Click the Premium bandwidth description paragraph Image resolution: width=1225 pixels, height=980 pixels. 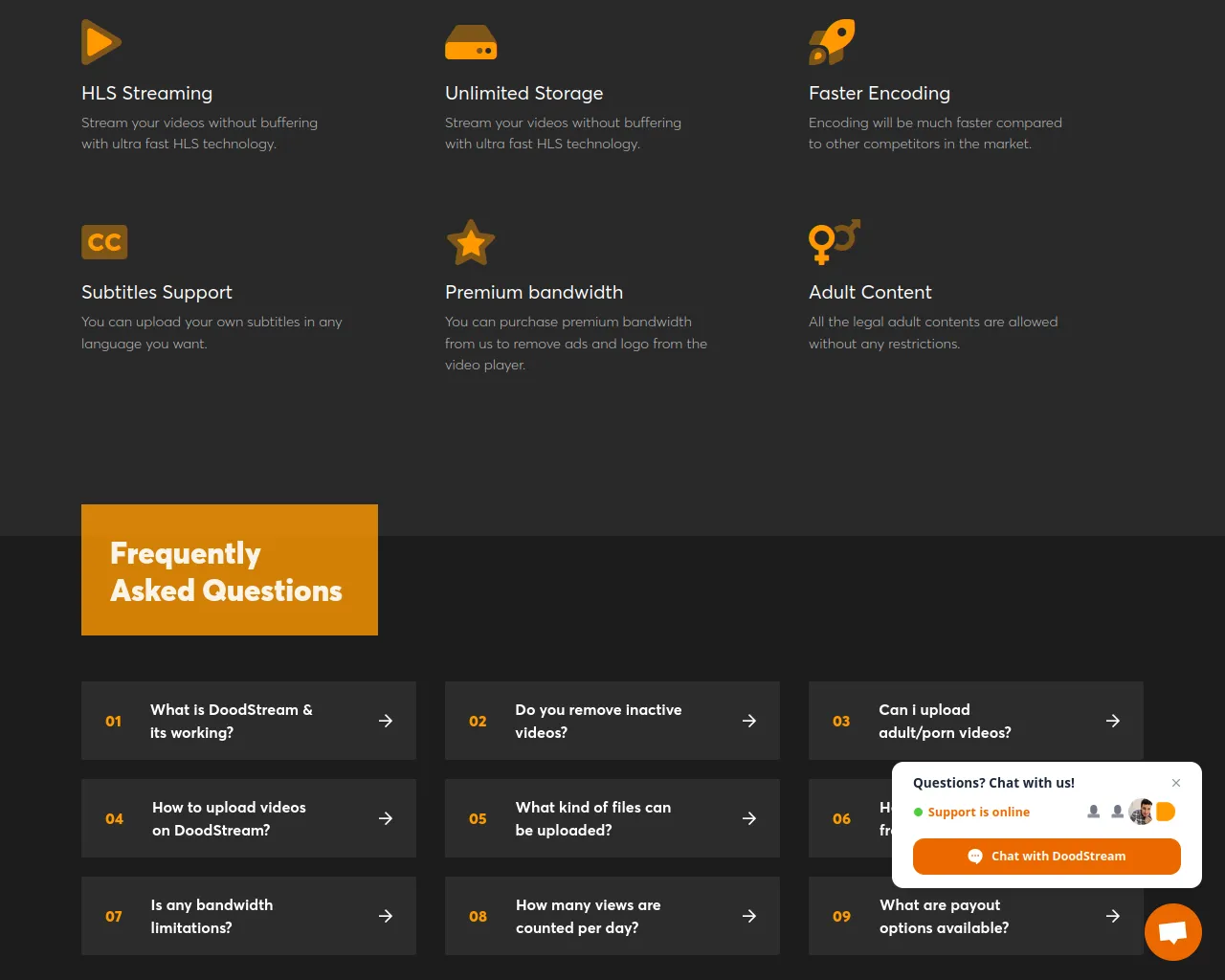coord(576,344)
